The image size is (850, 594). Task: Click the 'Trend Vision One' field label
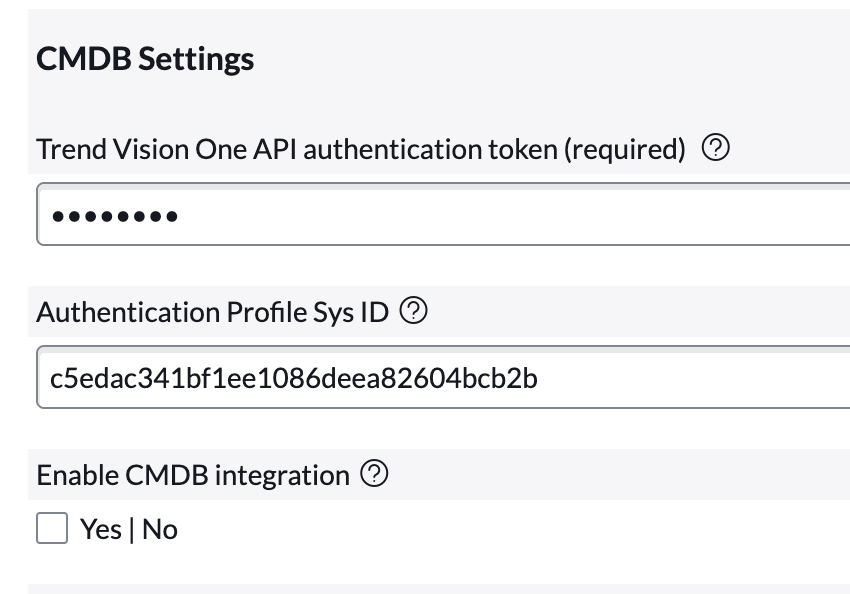pyautogui.click(x=360, y=148)
